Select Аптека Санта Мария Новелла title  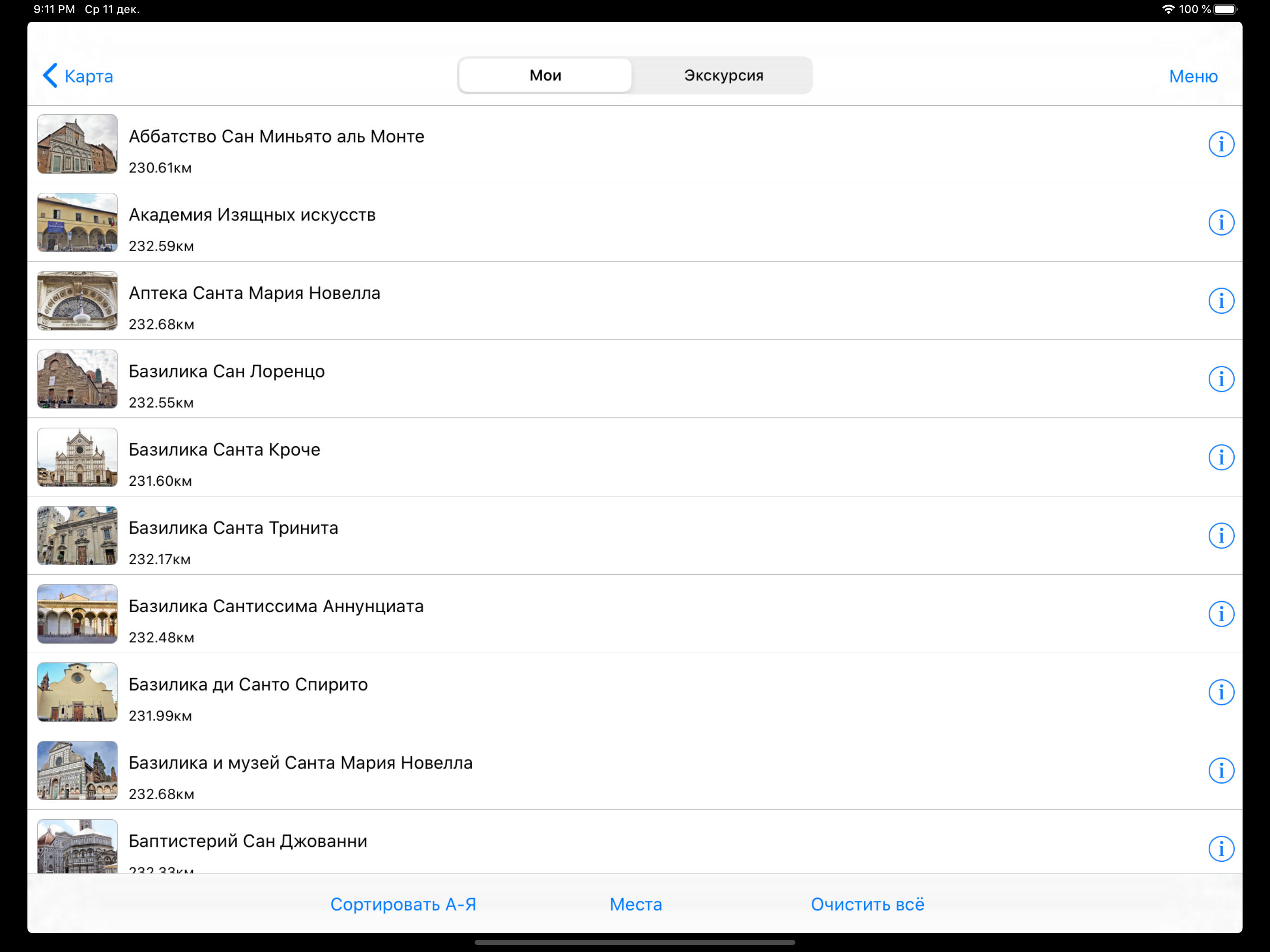pos(254,293)
